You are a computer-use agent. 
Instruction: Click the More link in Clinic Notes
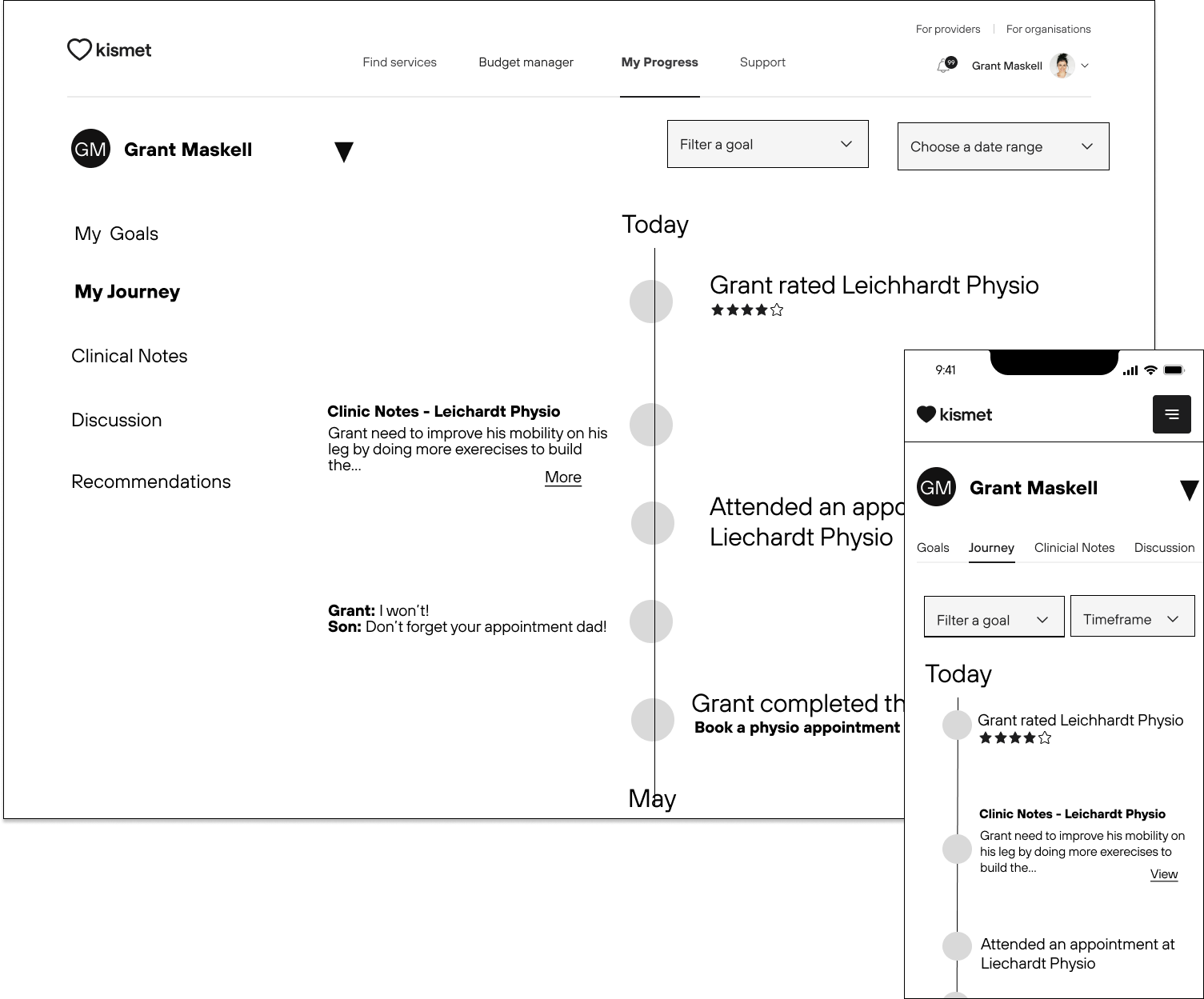click(562, 478)
